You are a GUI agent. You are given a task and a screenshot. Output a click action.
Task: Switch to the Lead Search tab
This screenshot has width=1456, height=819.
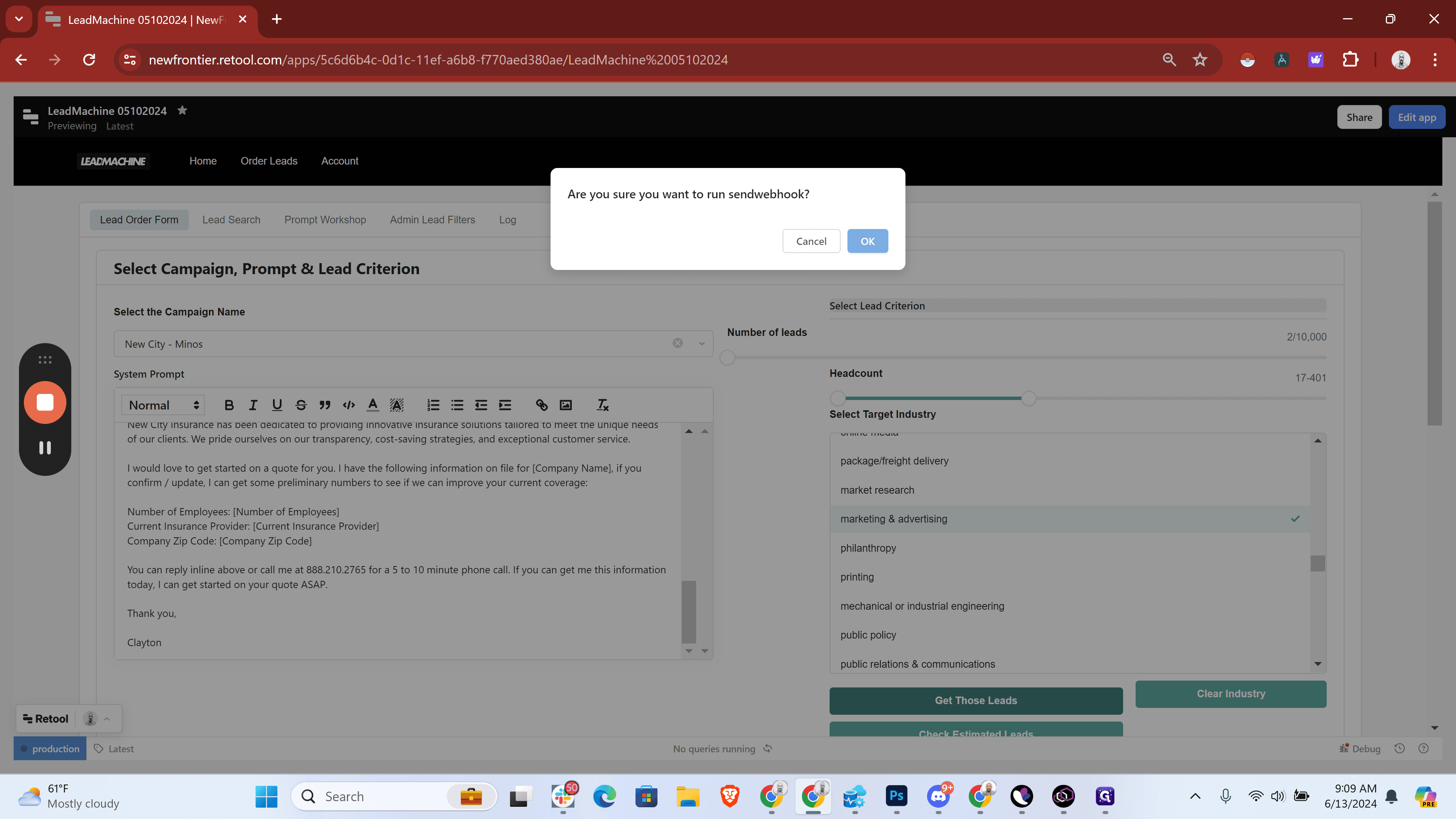(231, 220)
